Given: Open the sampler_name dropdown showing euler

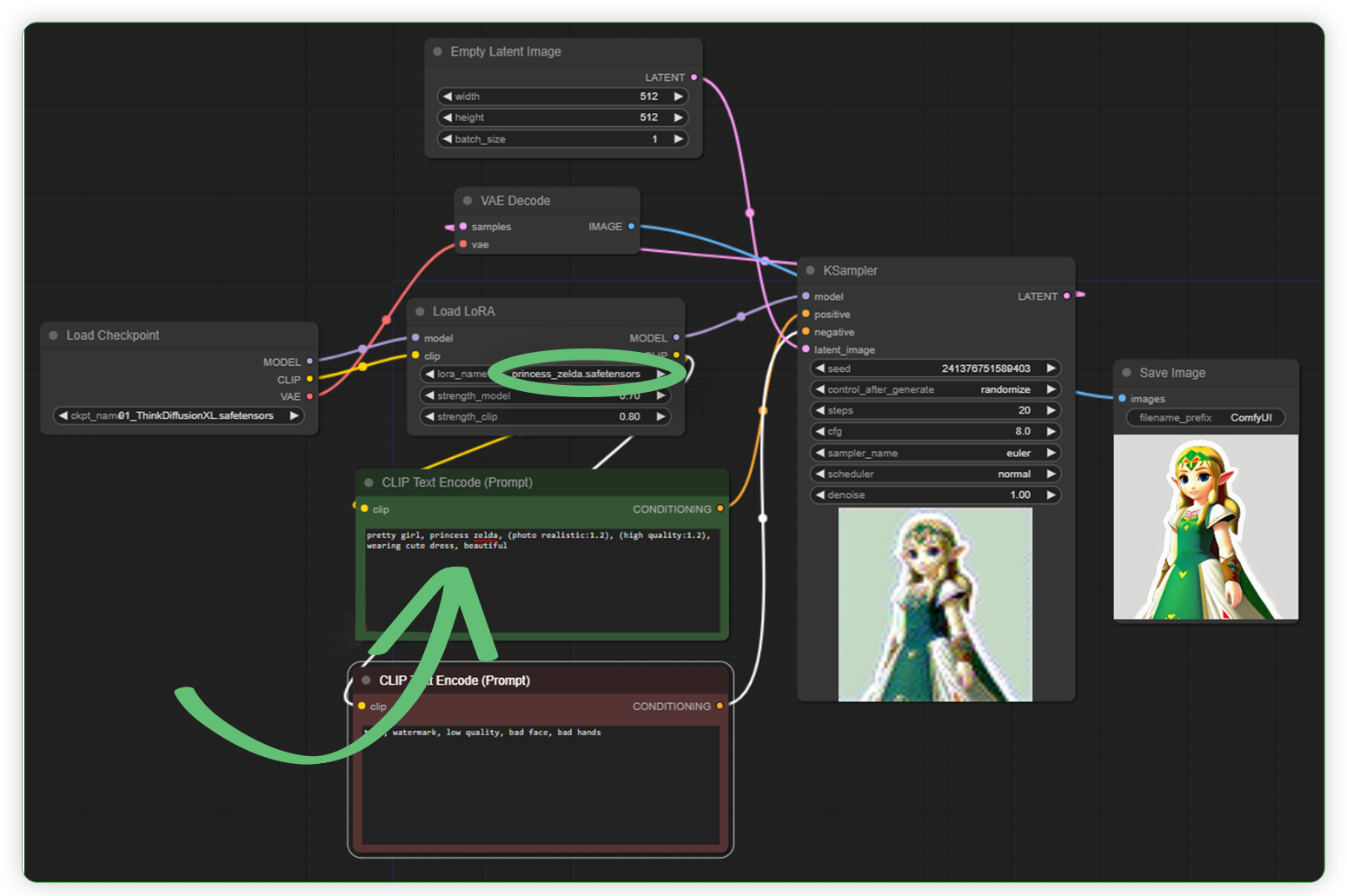Looking at the screenshot, I should tap(935, 453).
